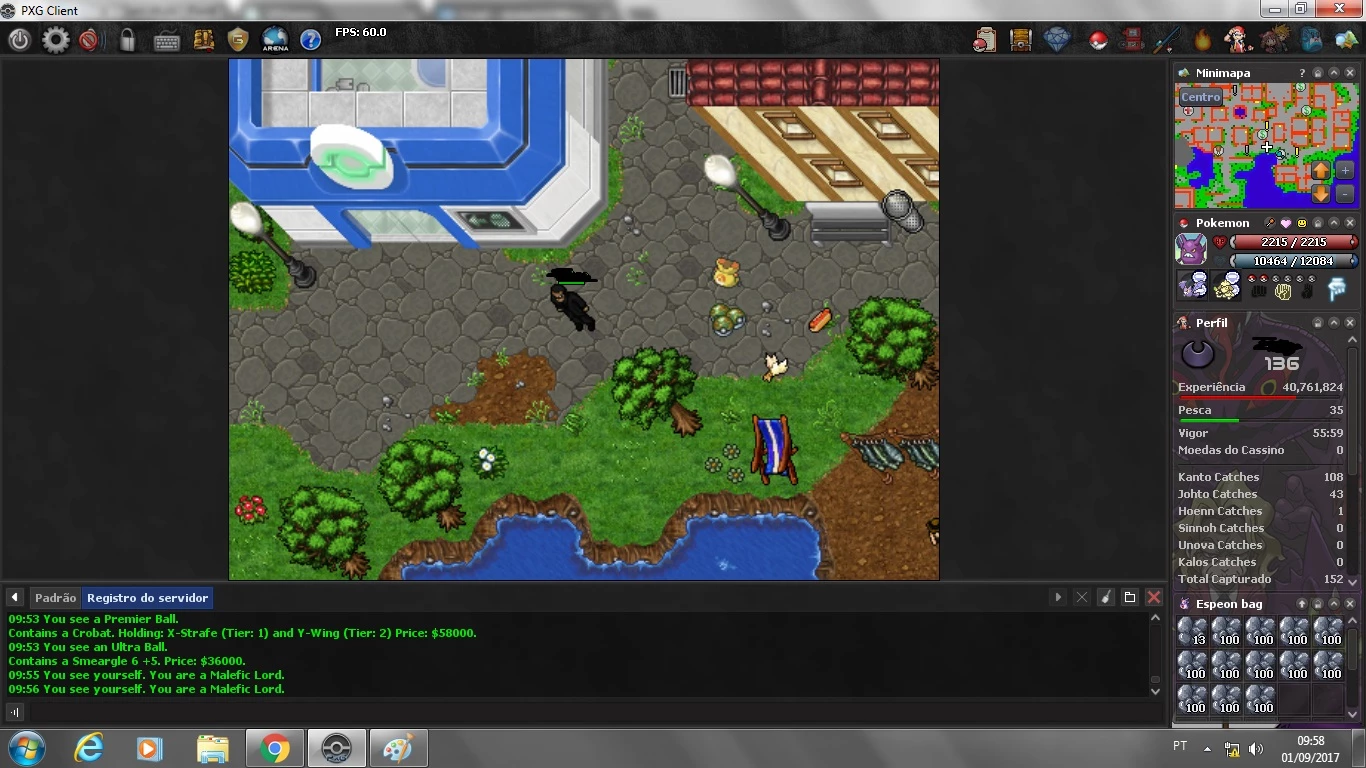Image resolution: width=1366 pixels, height=768 pixels.
Task: Click the red pokeball toolbar icon
Action: (1098, 41)
